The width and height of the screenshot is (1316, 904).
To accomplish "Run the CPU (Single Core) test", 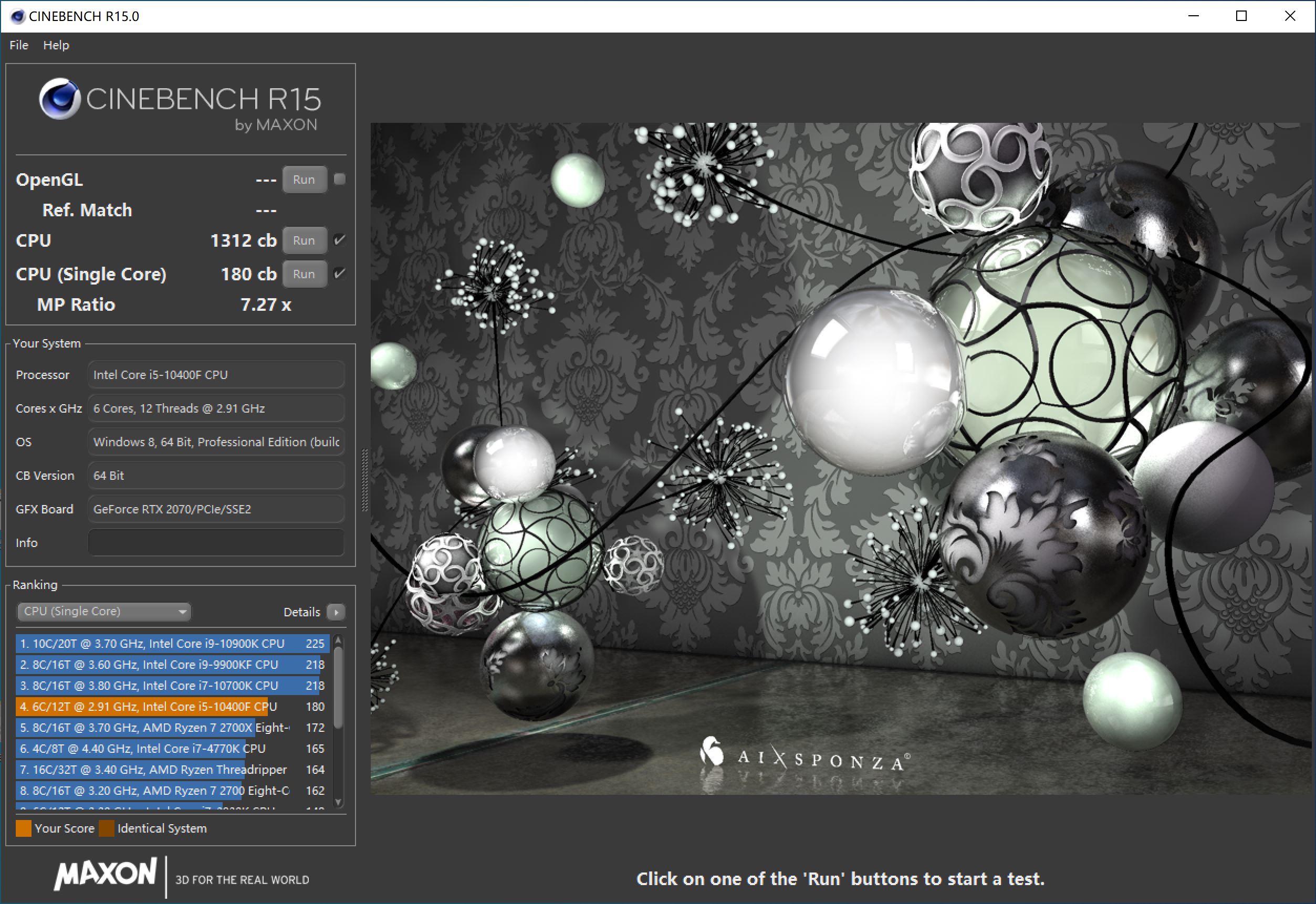I will tap(304, 274).
